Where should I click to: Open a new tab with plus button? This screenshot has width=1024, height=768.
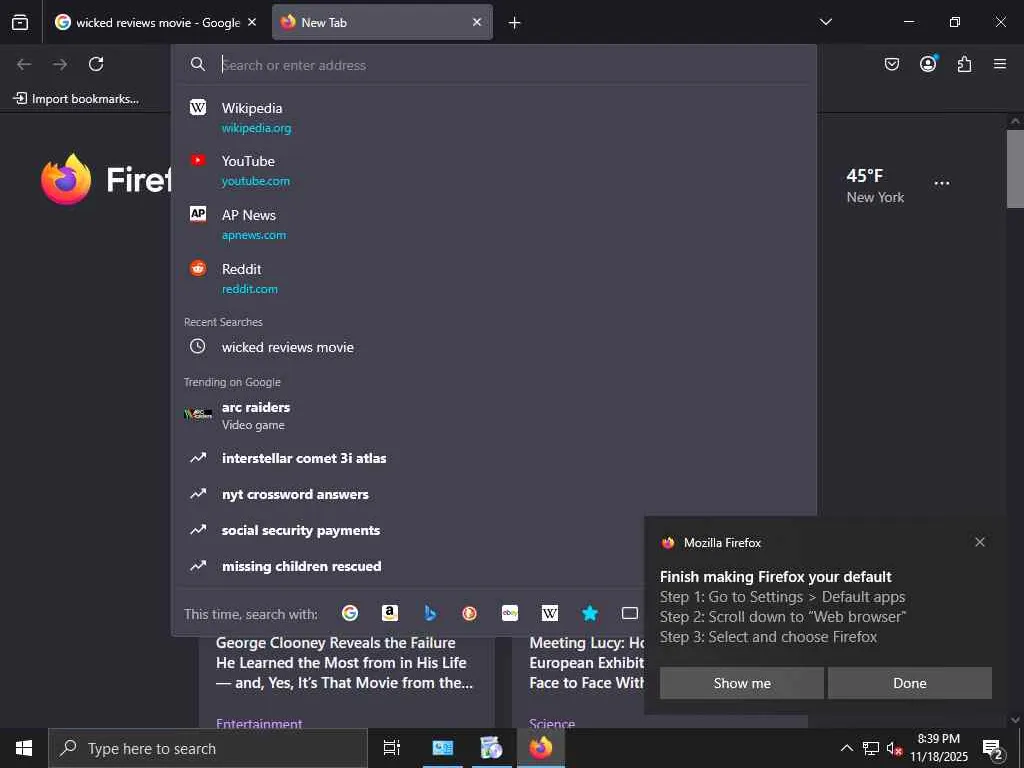pyautogui.click(x=515, y=23)
